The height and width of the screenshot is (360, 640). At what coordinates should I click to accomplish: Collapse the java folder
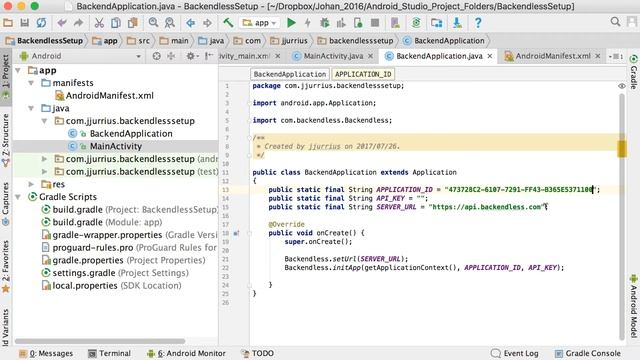pyautogui.click(x=31, y=109)
